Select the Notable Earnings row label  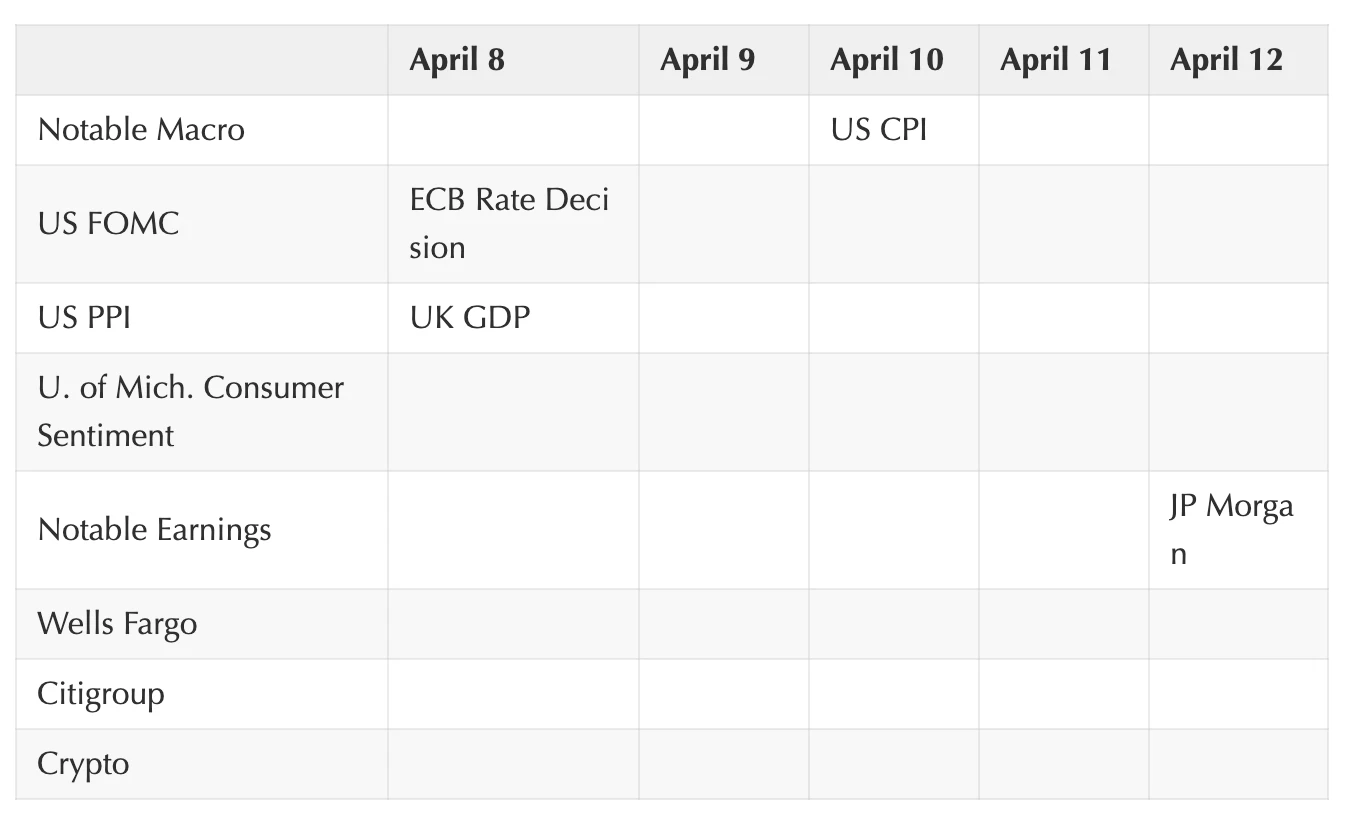point(154,529)
